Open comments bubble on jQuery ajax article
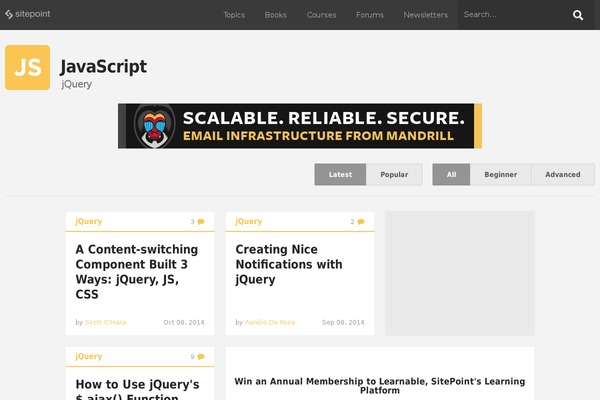 coord(201,357)
